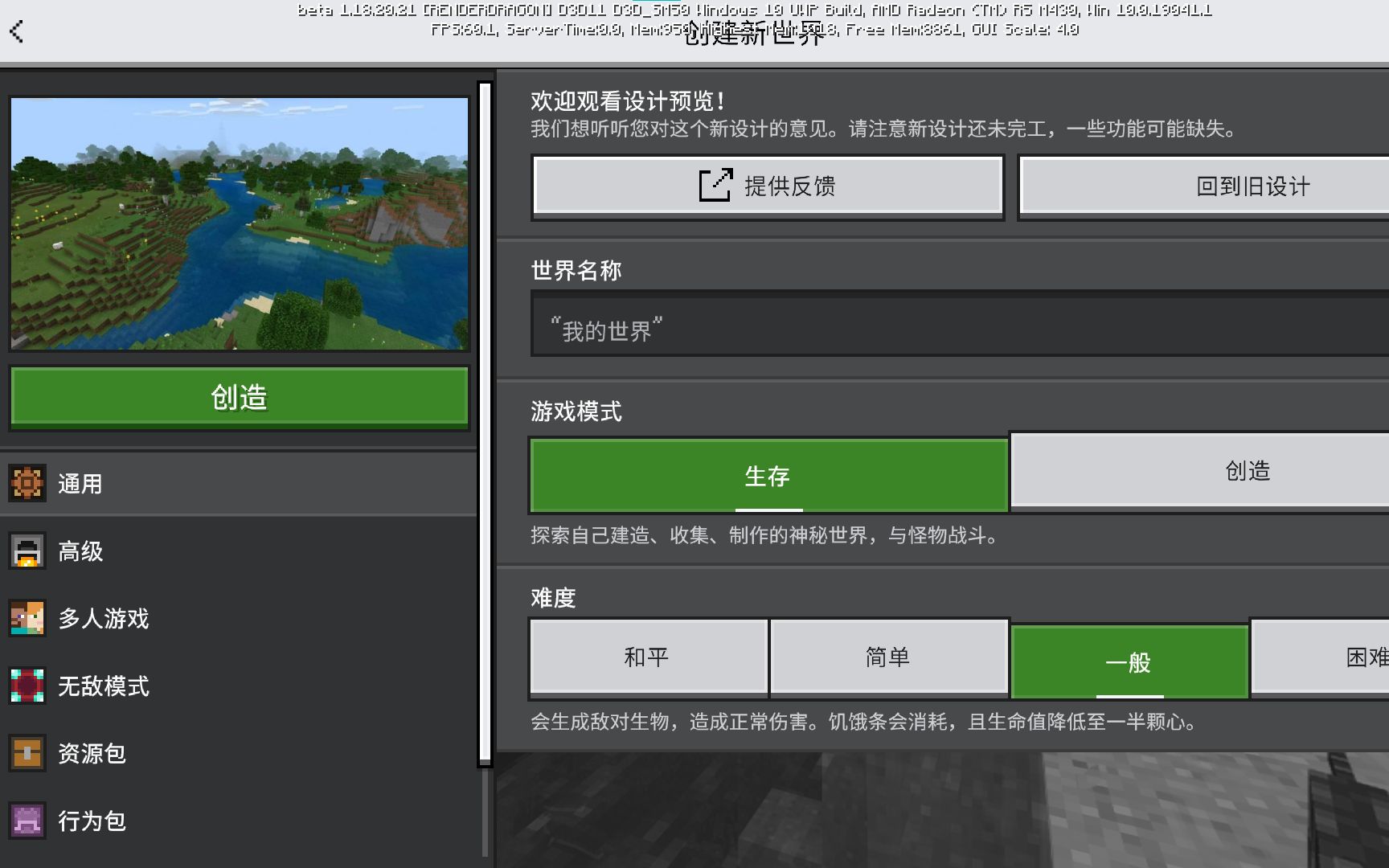Select 生存 game mode
Image resolution: width=1389 pixels, height=868 pixels.
coord(768,475)
